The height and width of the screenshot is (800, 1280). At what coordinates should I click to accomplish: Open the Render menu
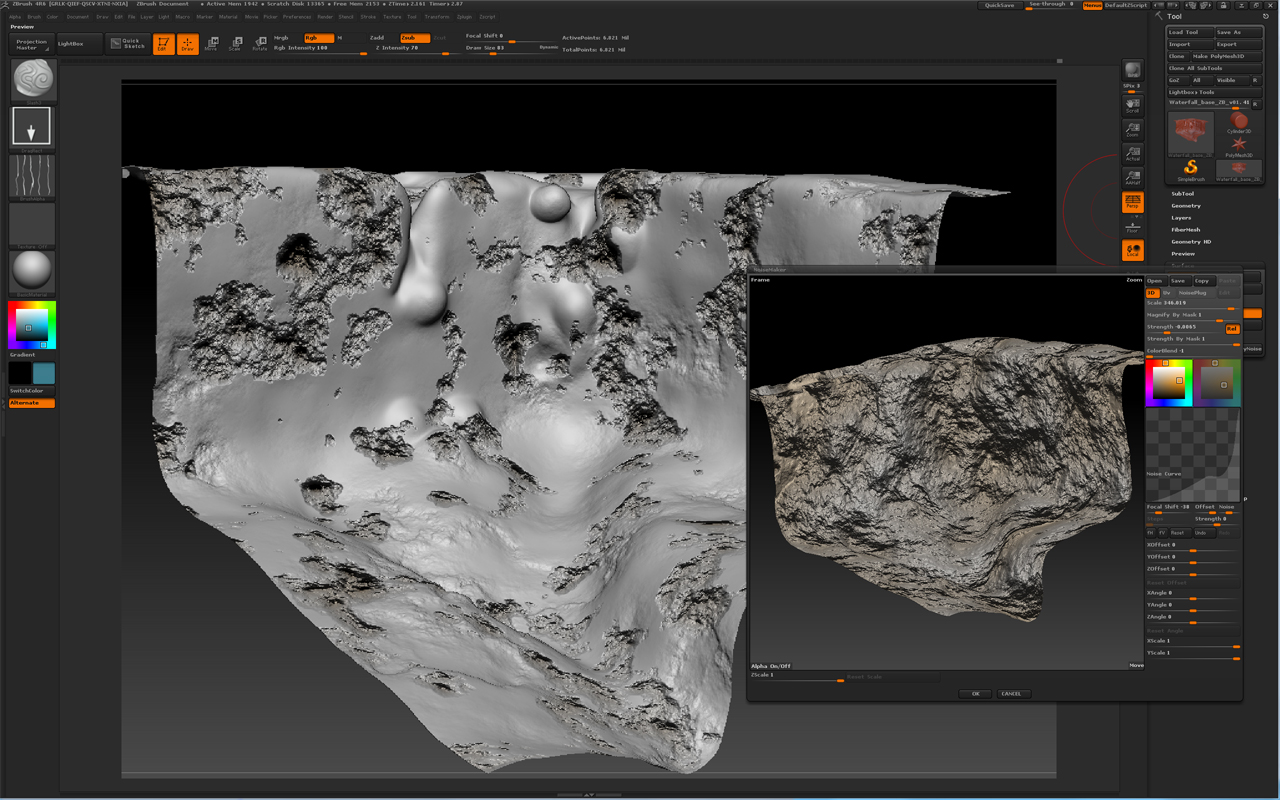(x=325, y=17)
